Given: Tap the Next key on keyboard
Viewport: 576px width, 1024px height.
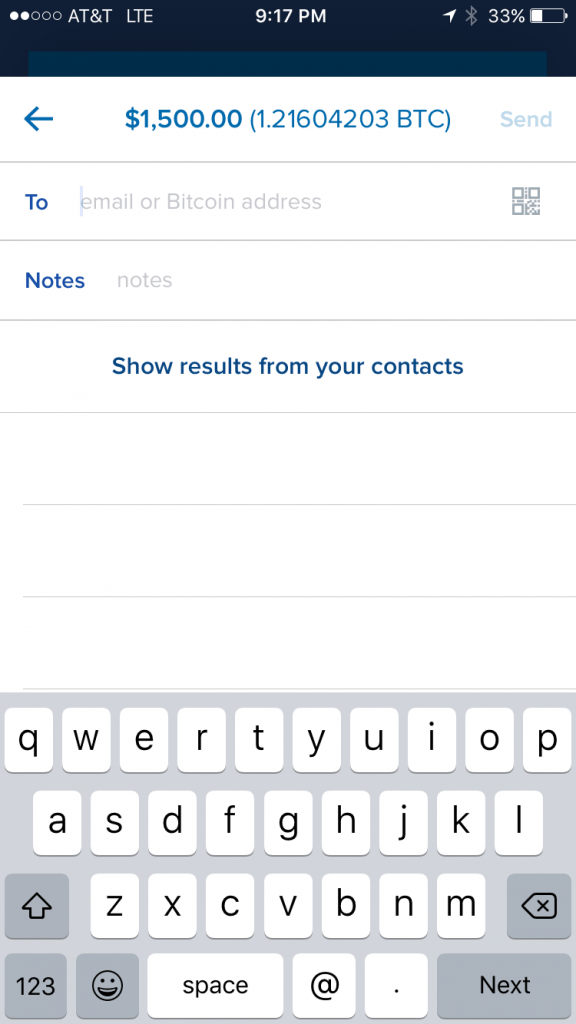Looking at the screenshot, I should click(504, 985).
